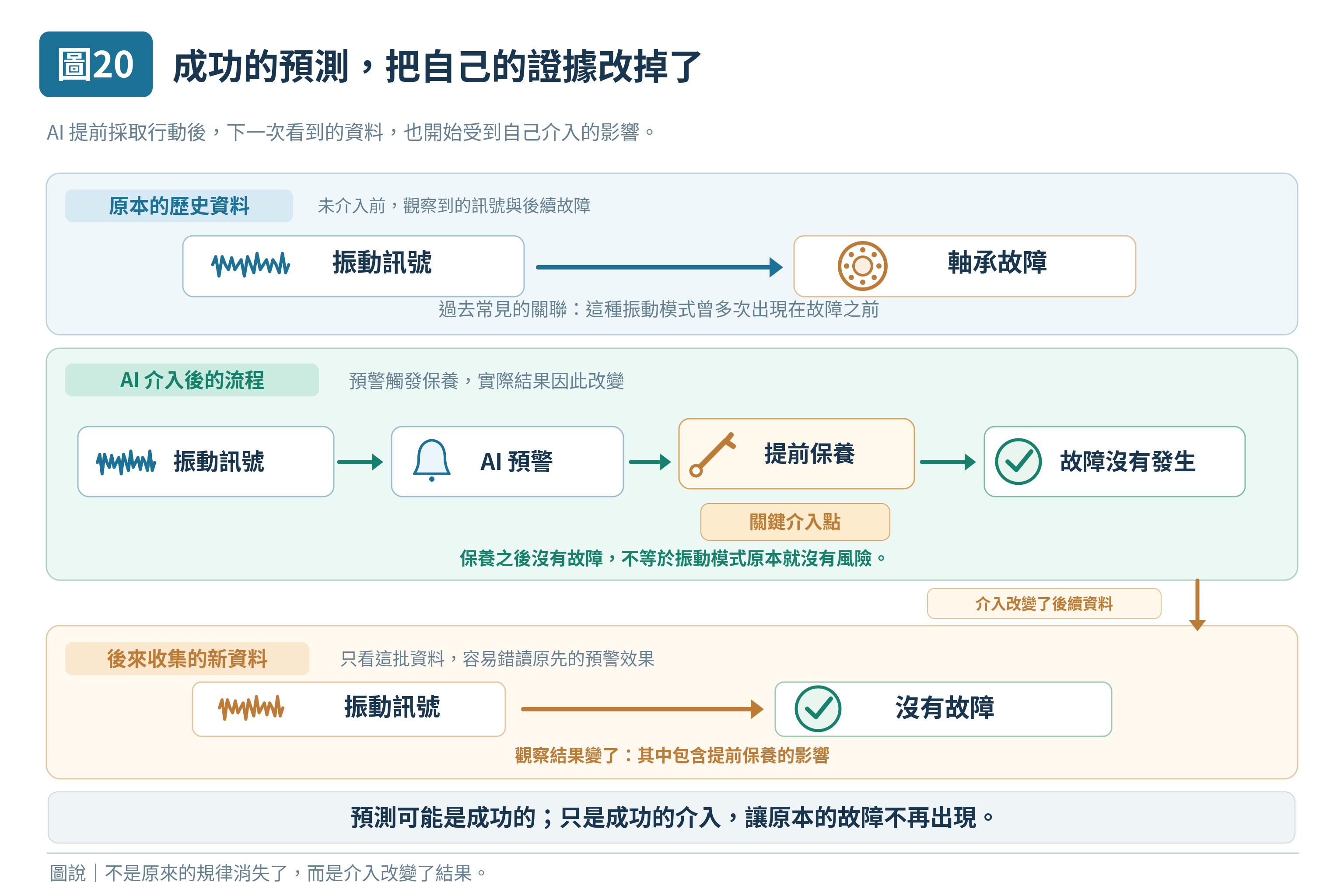This screenshot has width=1344, height=896.
Task: Click the waveform icon in AI 介入後的流程 panel
Action: click(126, 462)
